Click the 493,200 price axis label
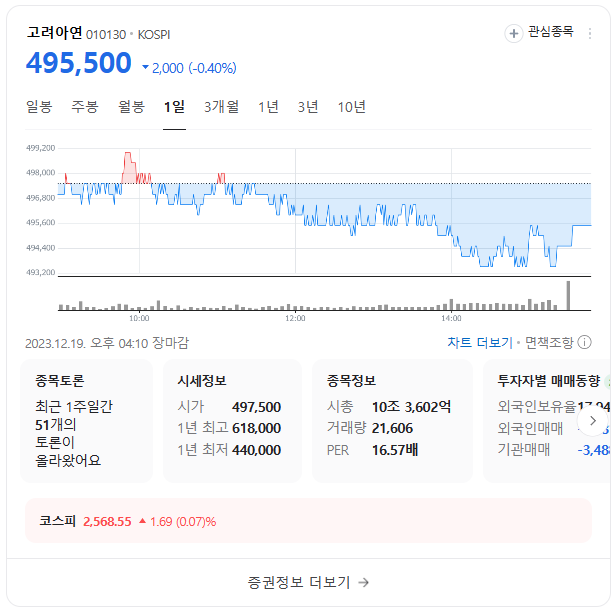Image resolution: width=613 pixels, height=614 pixels. 41,272
